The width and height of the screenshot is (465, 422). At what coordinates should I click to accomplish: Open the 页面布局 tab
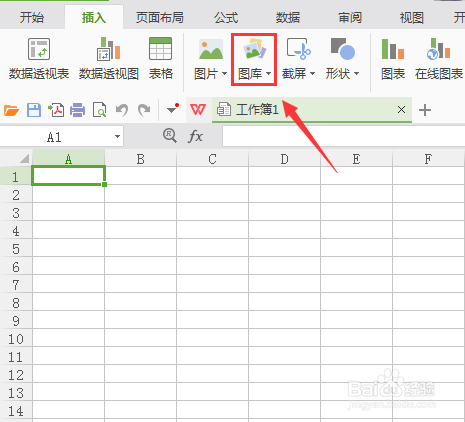(160, 17)
